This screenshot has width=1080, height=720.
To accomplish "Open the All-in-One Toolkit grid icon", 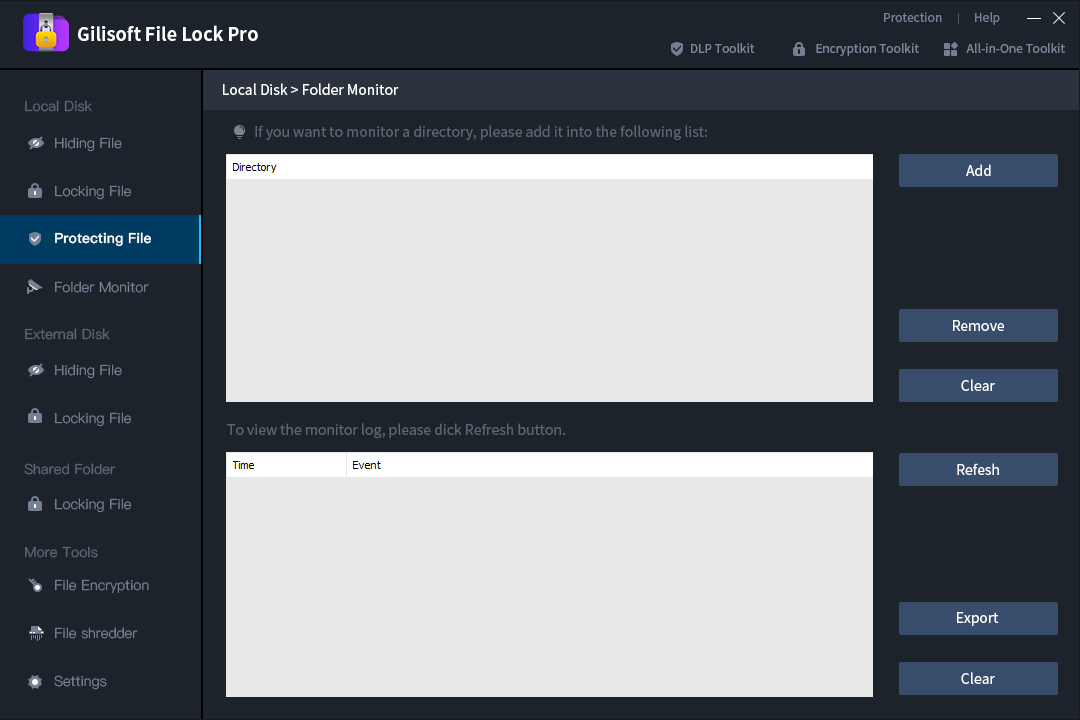I will click(x=951, y=49).
